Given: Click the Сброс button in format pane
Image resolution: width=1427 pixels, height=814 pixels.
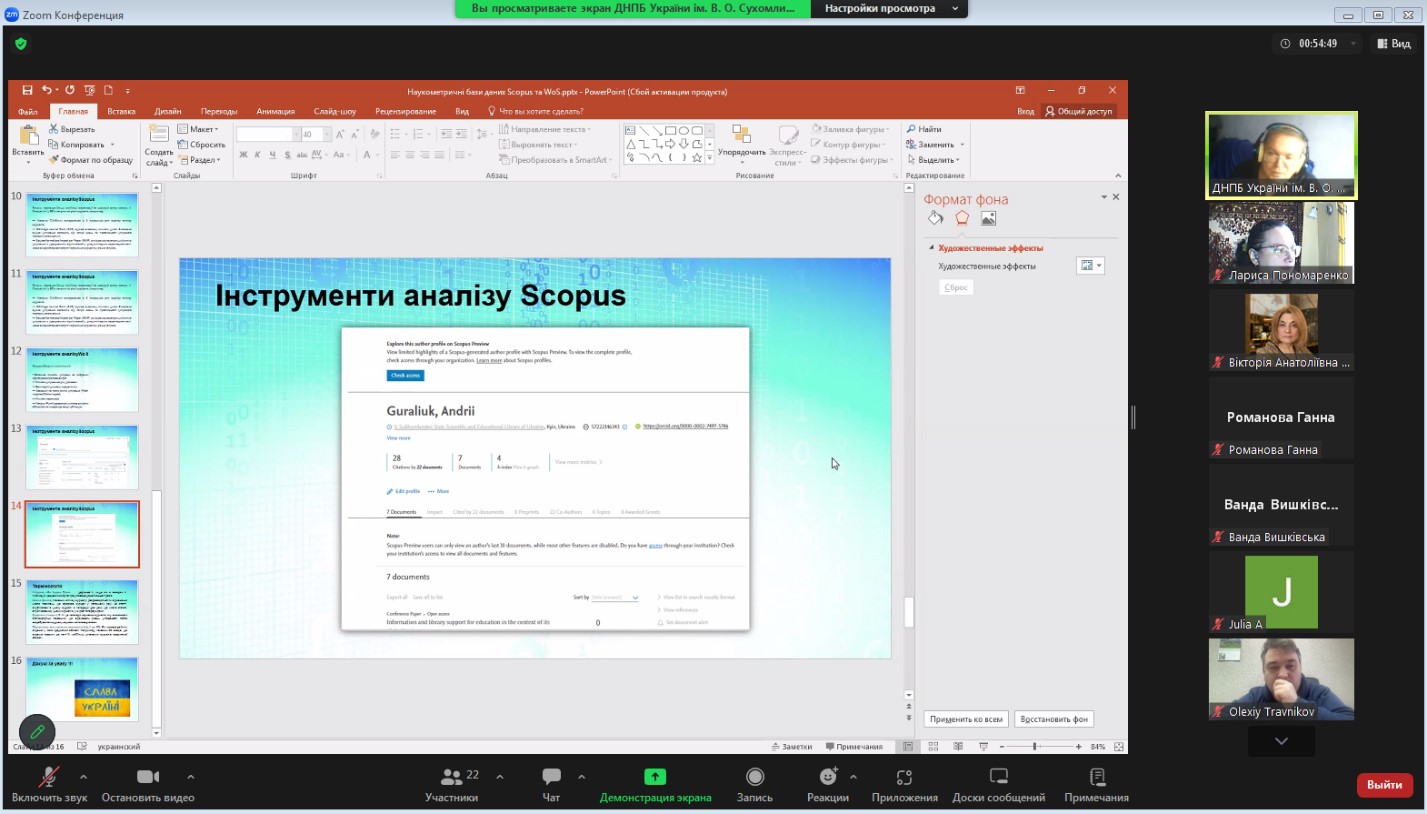Looking at the screenshot, I should click(956, 287).
